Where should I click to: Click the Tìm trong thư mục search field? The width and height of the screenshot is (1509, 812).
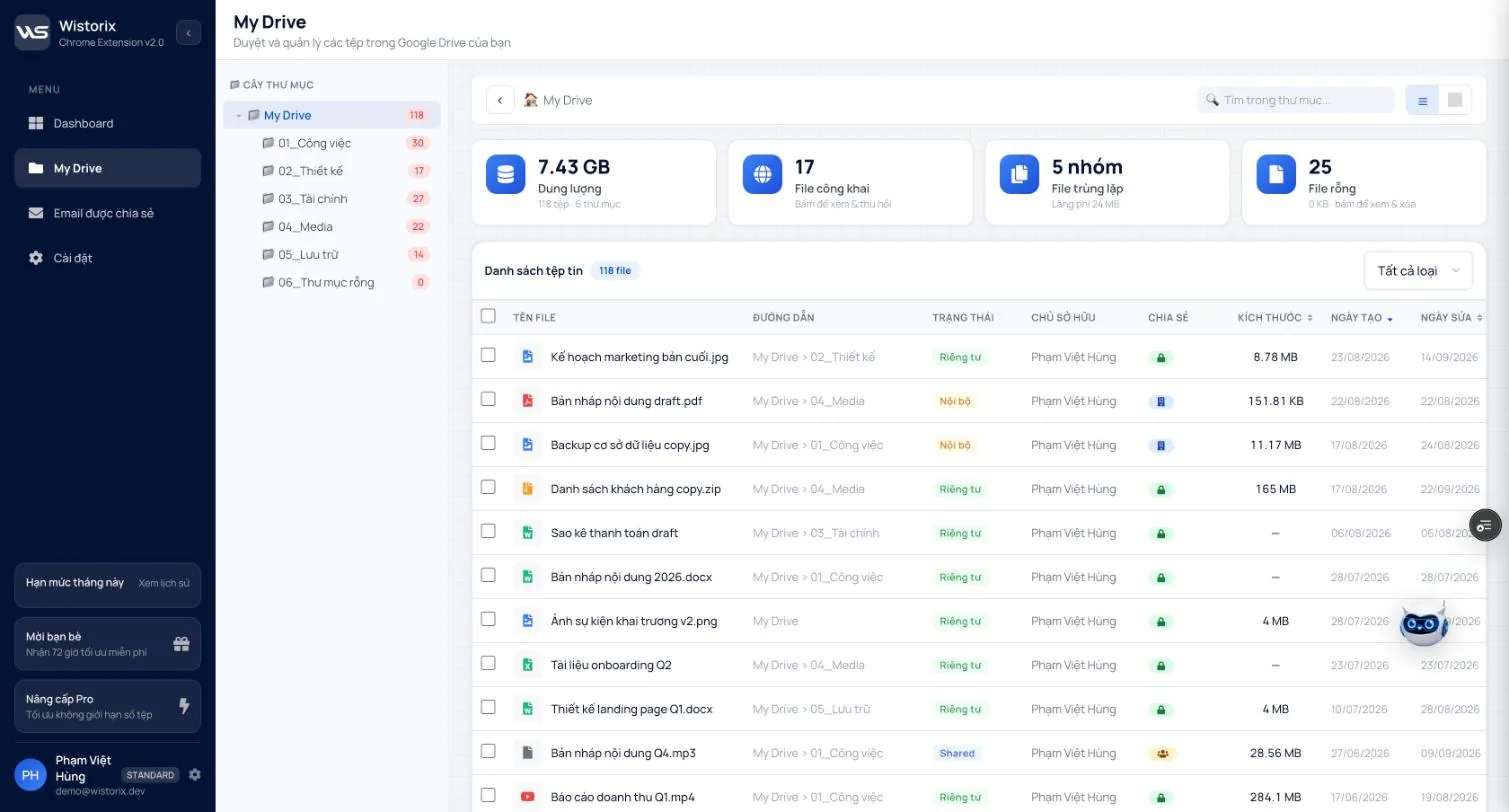pos(1296,100)
